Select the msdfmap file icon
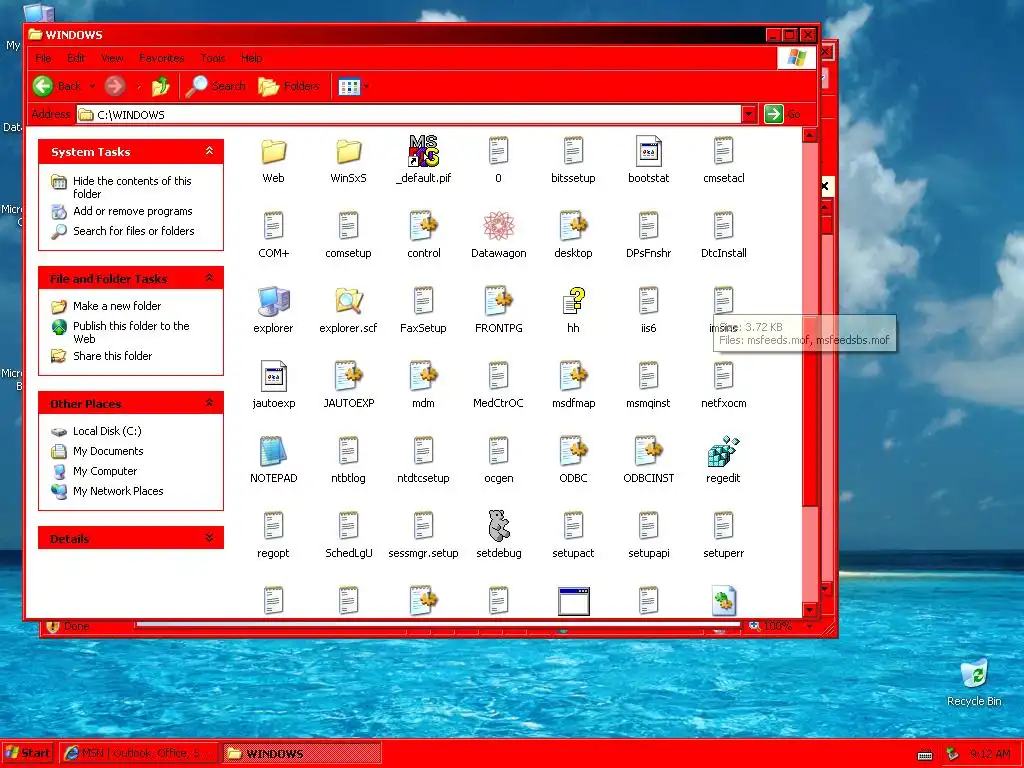The width and height of the screenshot is (1024, 768). point(573,376)
